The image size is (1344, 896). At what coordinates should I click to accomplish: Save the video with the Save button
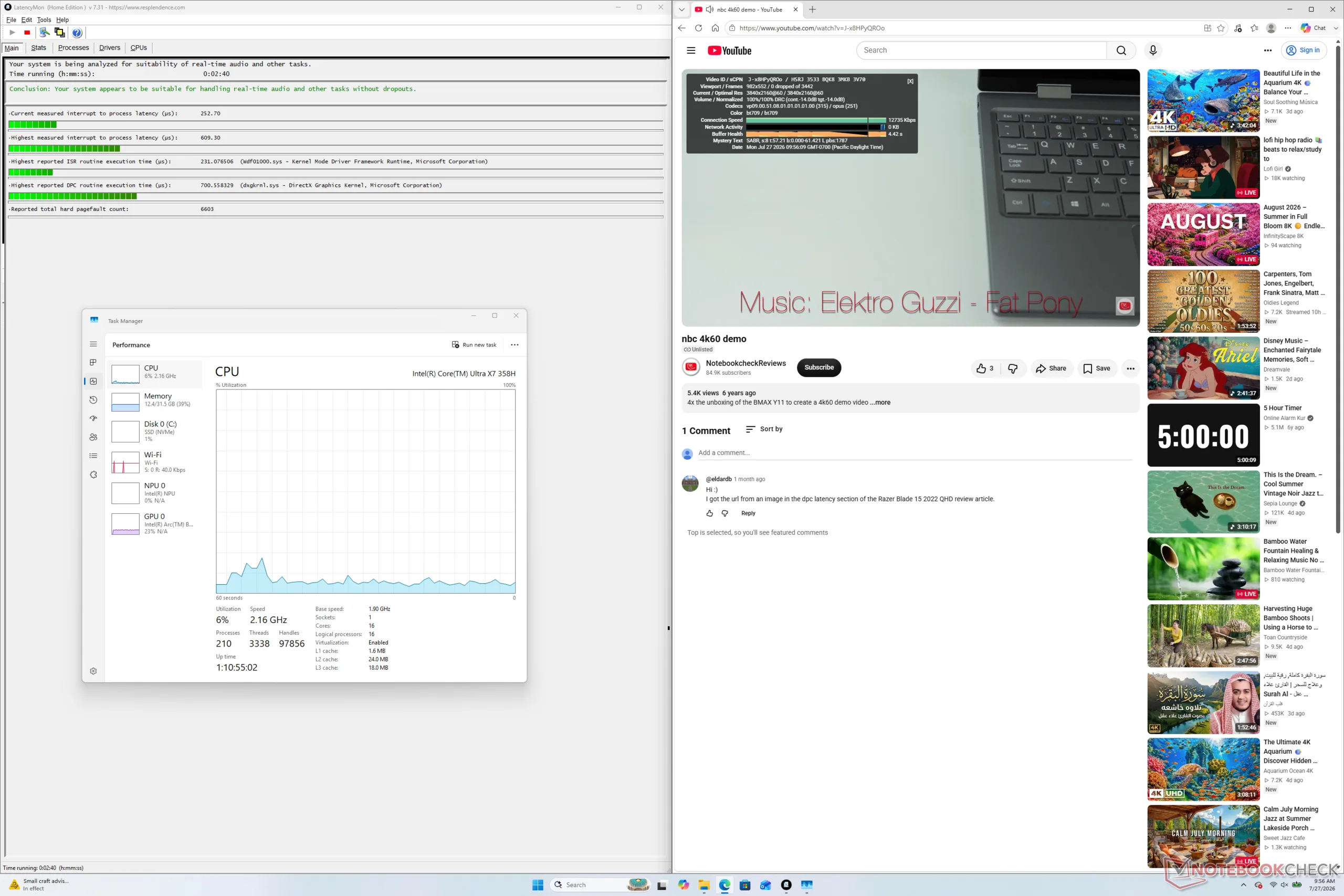click(x=1097, y=368)
